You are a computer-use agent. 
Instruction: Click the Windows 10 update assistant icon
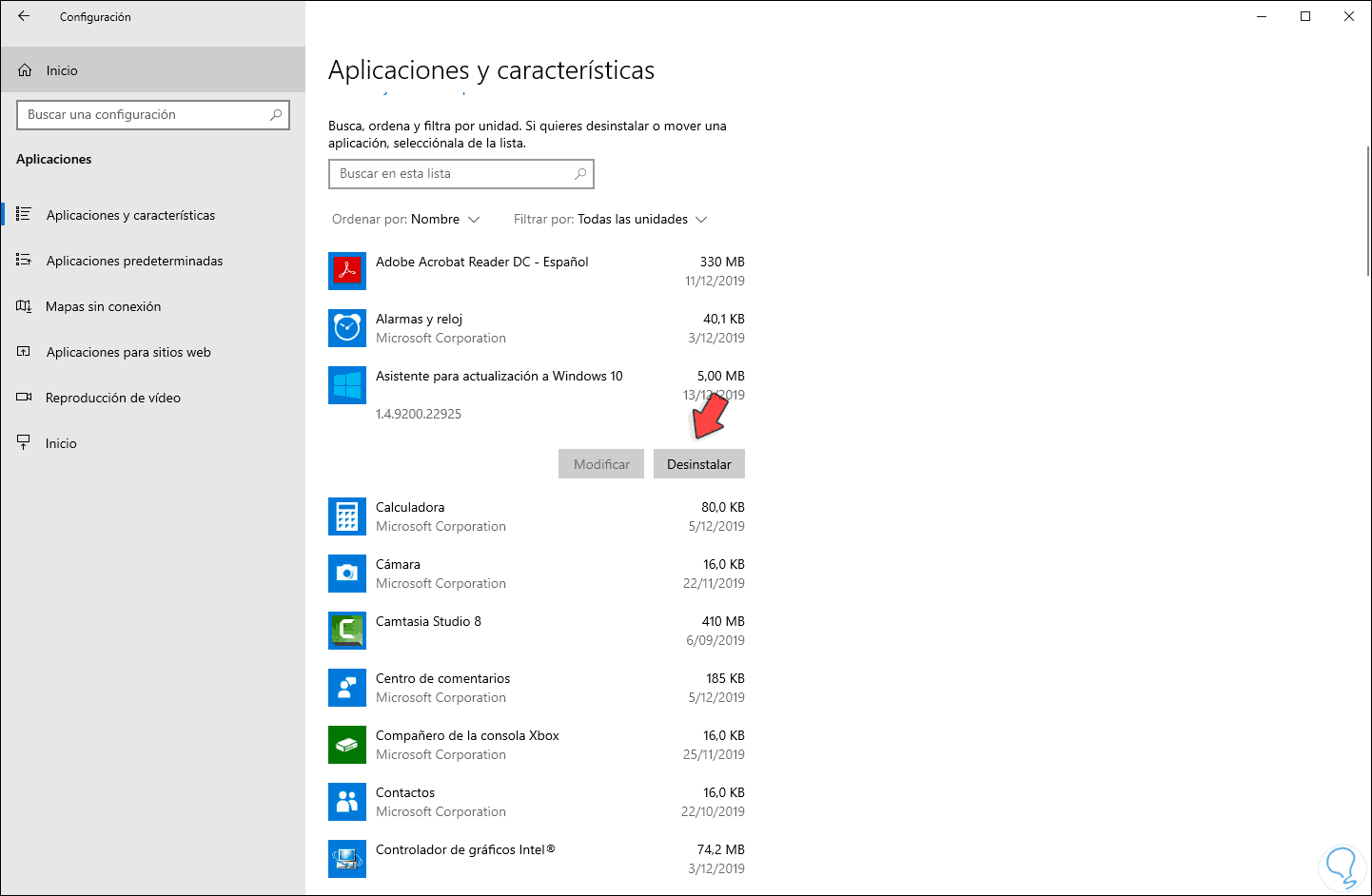pos(347,385)
